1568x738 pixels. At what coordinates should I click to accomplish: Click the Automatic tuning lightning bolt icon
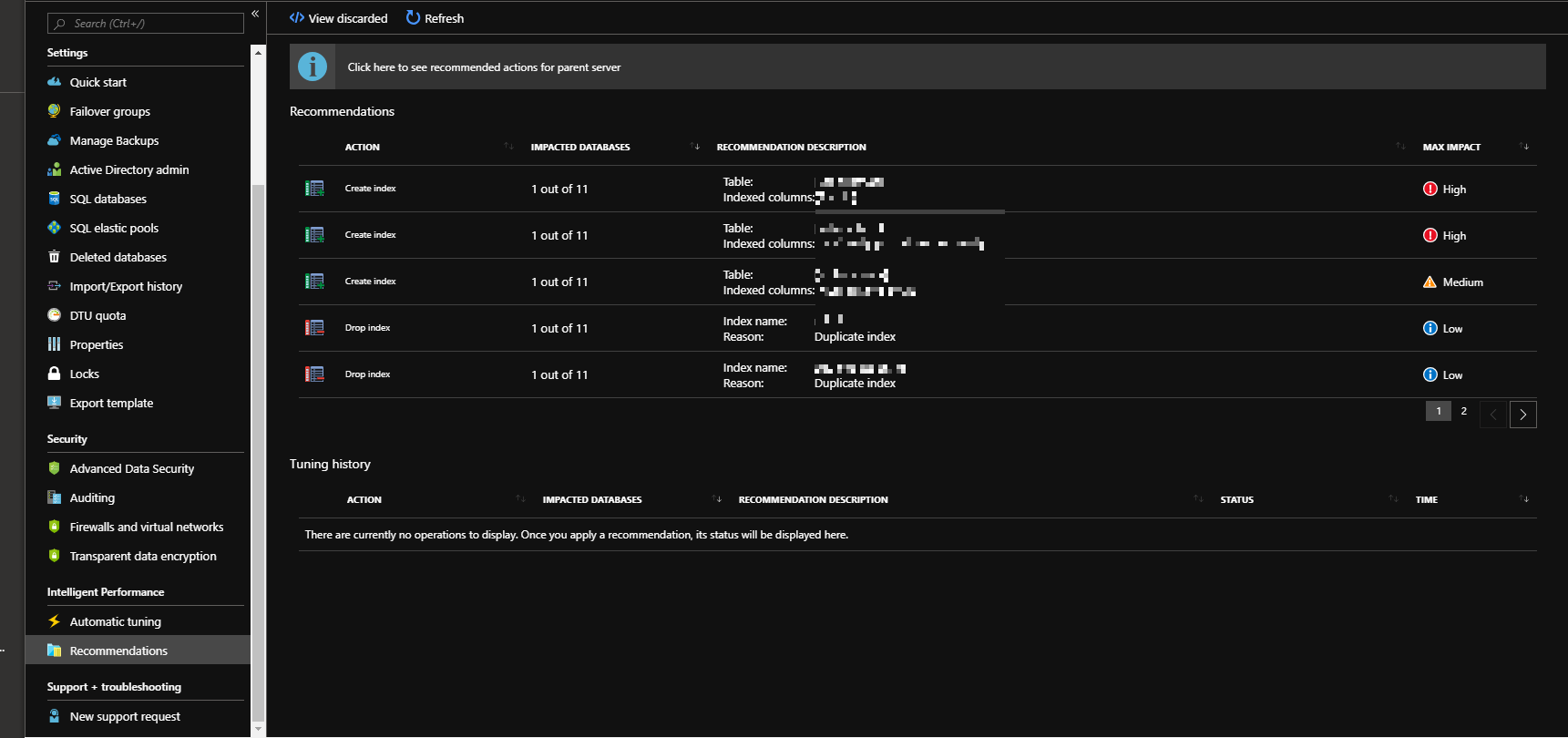(x=55, y=621)
